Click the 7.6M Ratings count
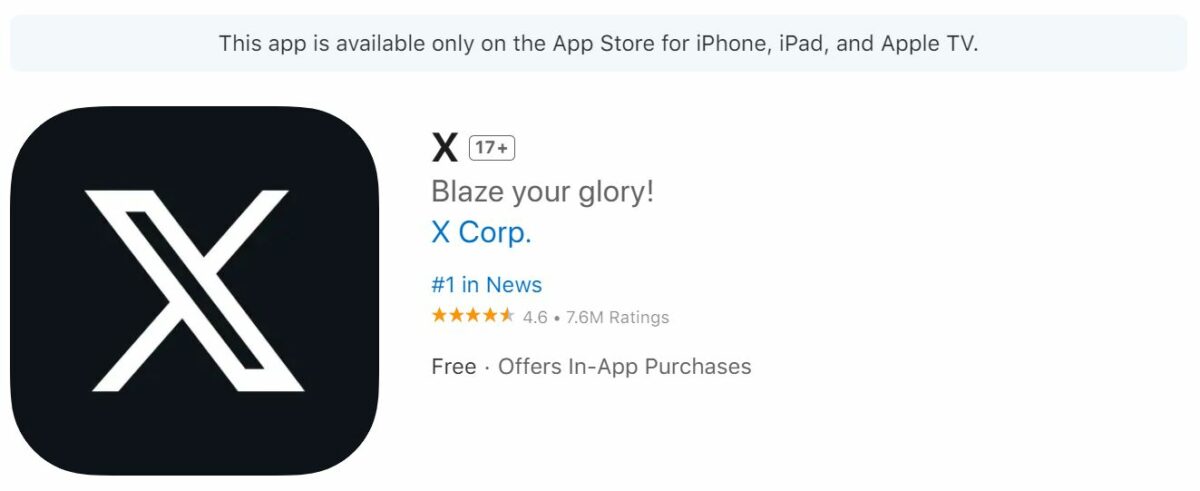 click(x=617, y=317)
